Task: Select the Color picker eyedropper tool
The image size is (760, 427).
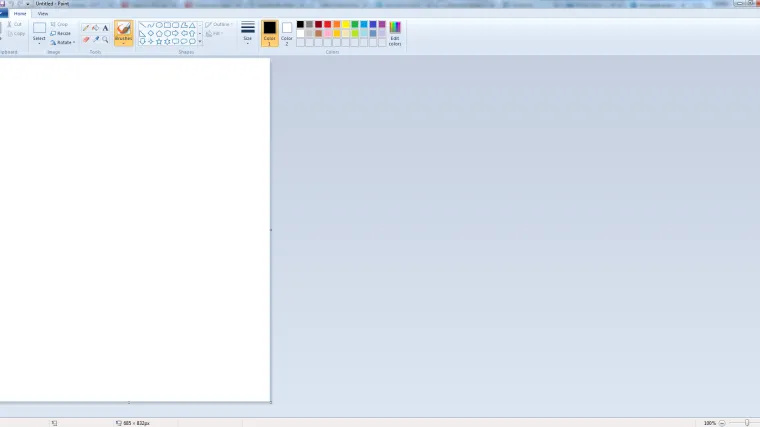Action: click(x=95, y=39)
